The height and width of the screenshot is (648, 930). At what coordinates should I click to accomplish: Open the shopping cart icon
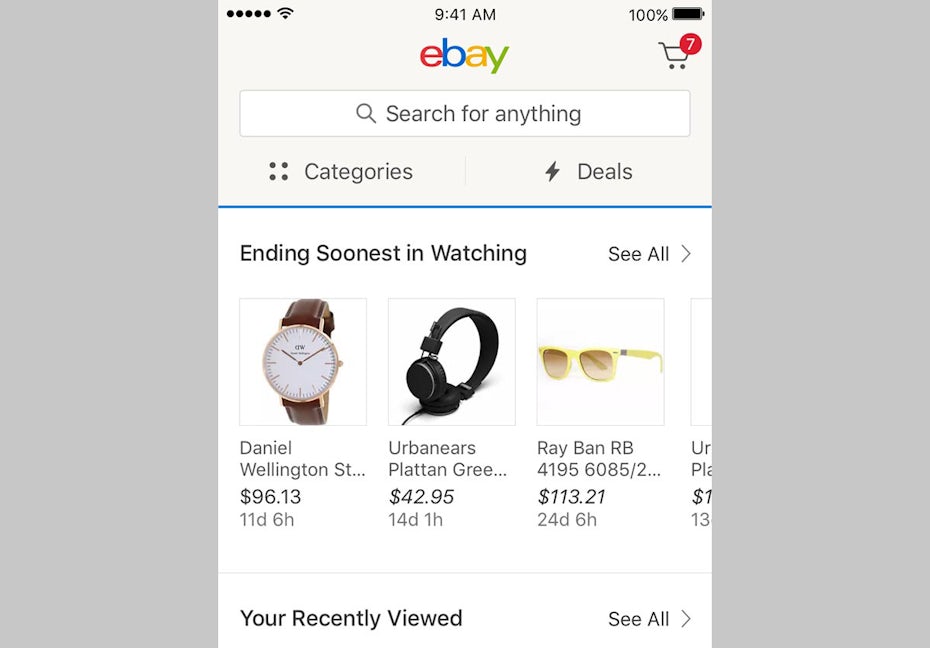click(674, 56)
